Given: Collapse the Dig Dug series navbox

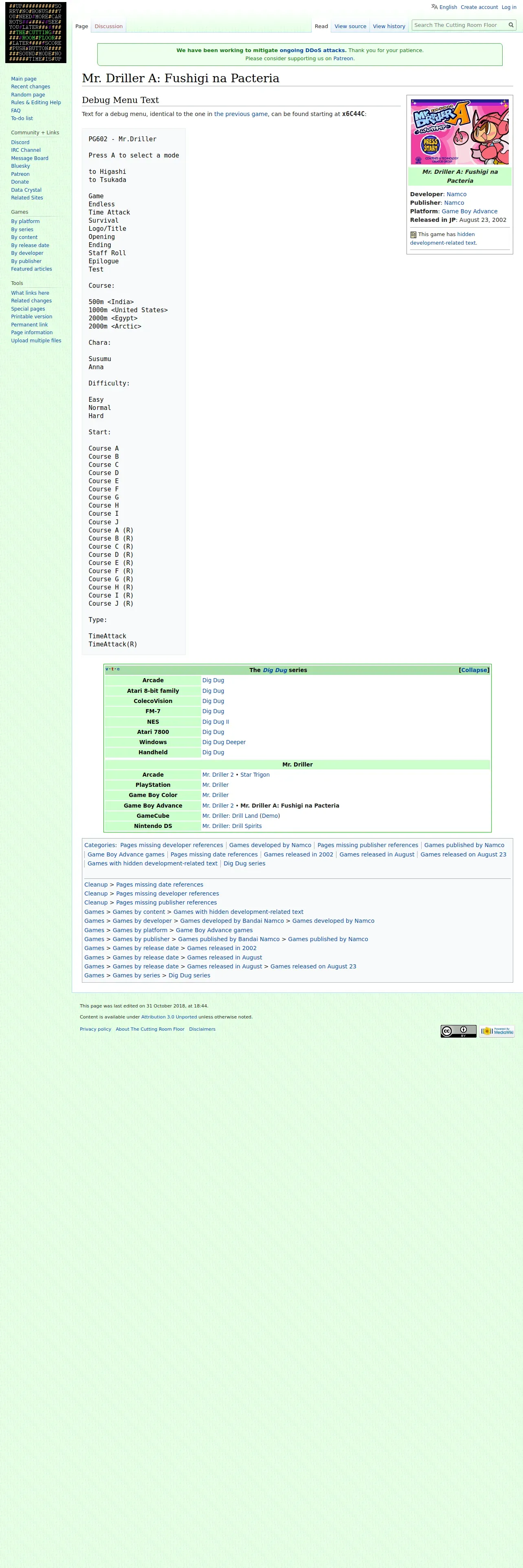Looking at the screenshot, I should (x=474, y=670).
